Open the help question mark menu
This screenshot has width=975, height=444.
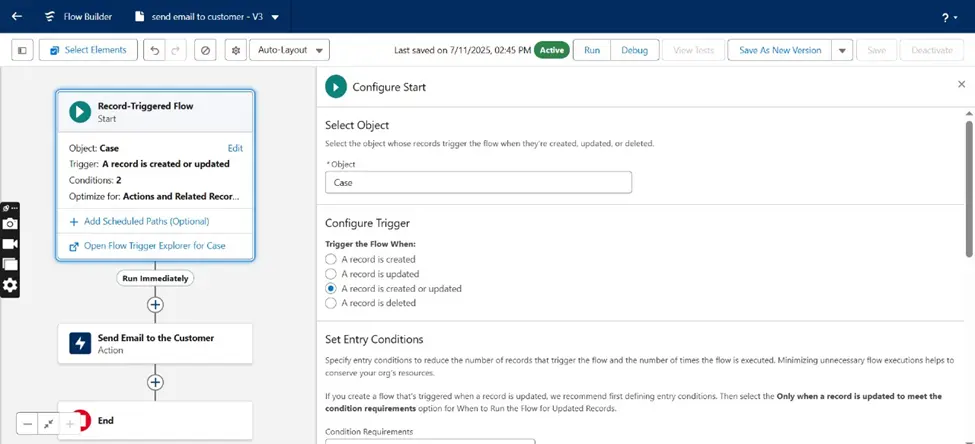point(949,17)
